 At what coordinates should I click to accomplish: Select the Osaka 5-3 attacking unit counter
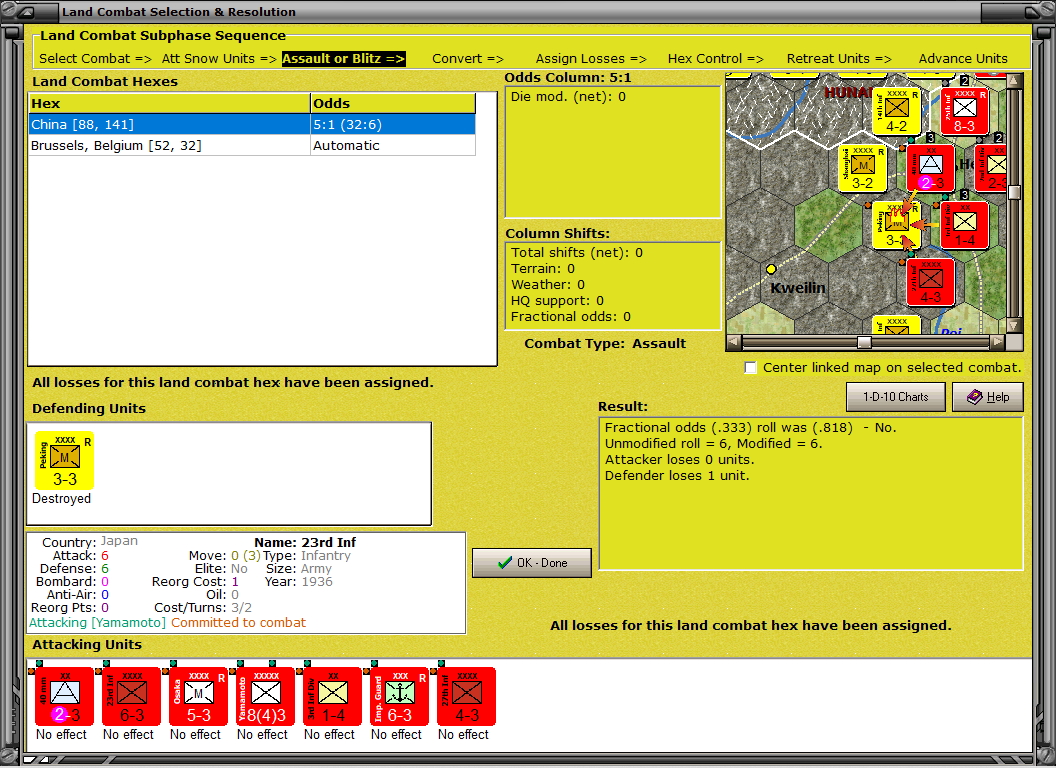(x=198, y=697)
